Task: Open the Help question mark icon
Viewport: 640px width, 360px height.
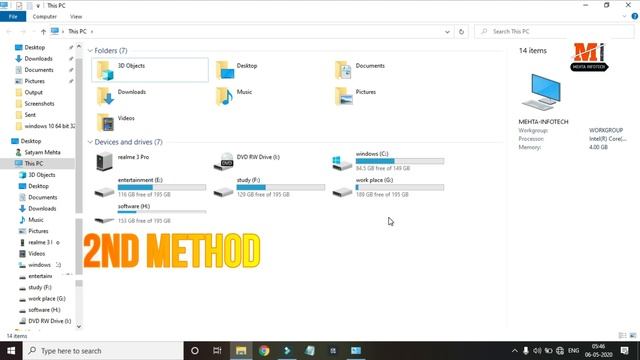Action: (635, 16)
